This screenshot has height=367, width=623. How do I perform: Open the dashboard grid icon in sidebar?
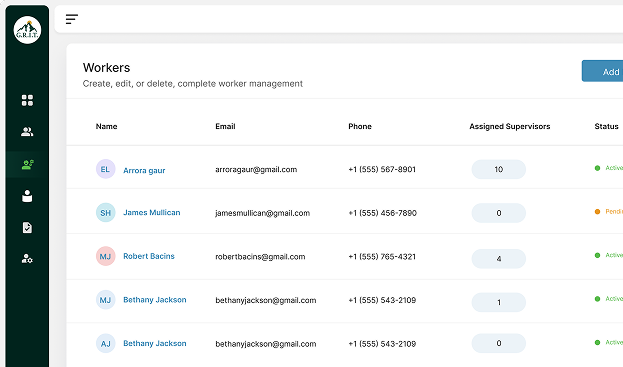click(27, 100)
